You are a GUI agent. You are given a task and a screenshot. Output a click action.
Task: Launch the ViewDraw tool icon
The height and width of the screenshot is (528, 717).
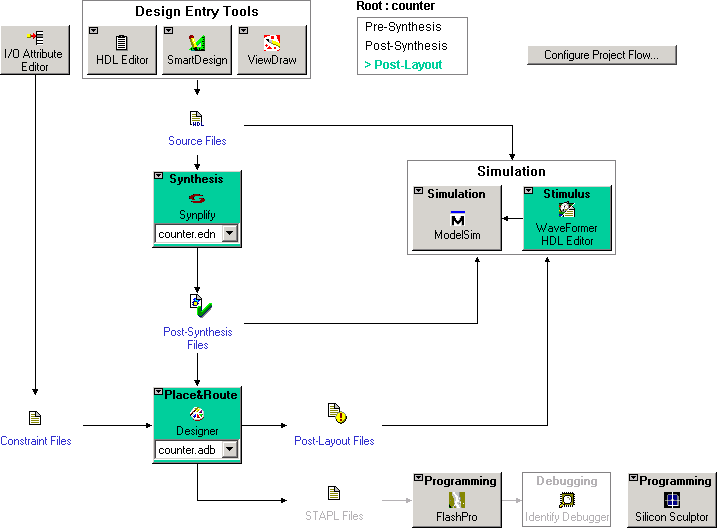pyautogui.click(x=272, y=43)
